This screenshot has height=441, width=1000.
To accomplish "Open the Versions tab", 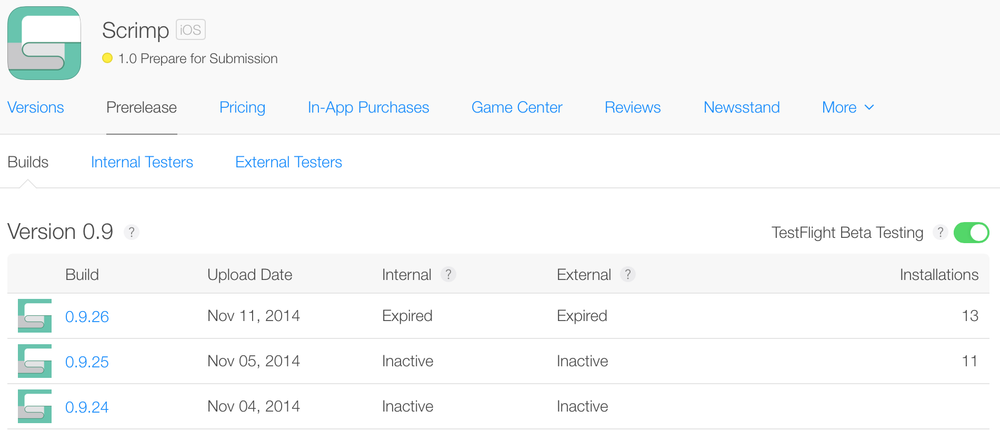I will [x=36, y=107].
